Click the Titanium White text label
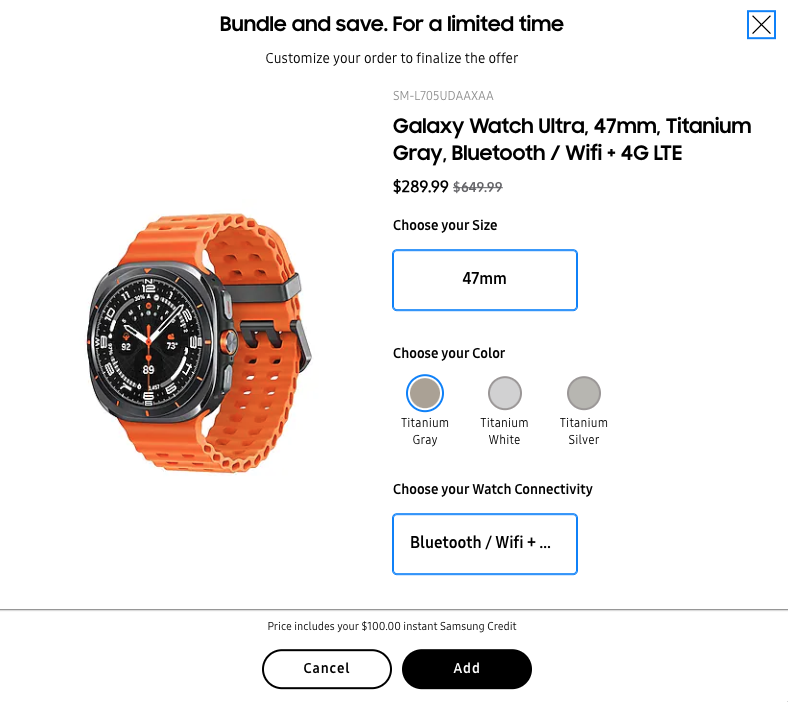Screen dimensions: 788x702 click(505, 431)
